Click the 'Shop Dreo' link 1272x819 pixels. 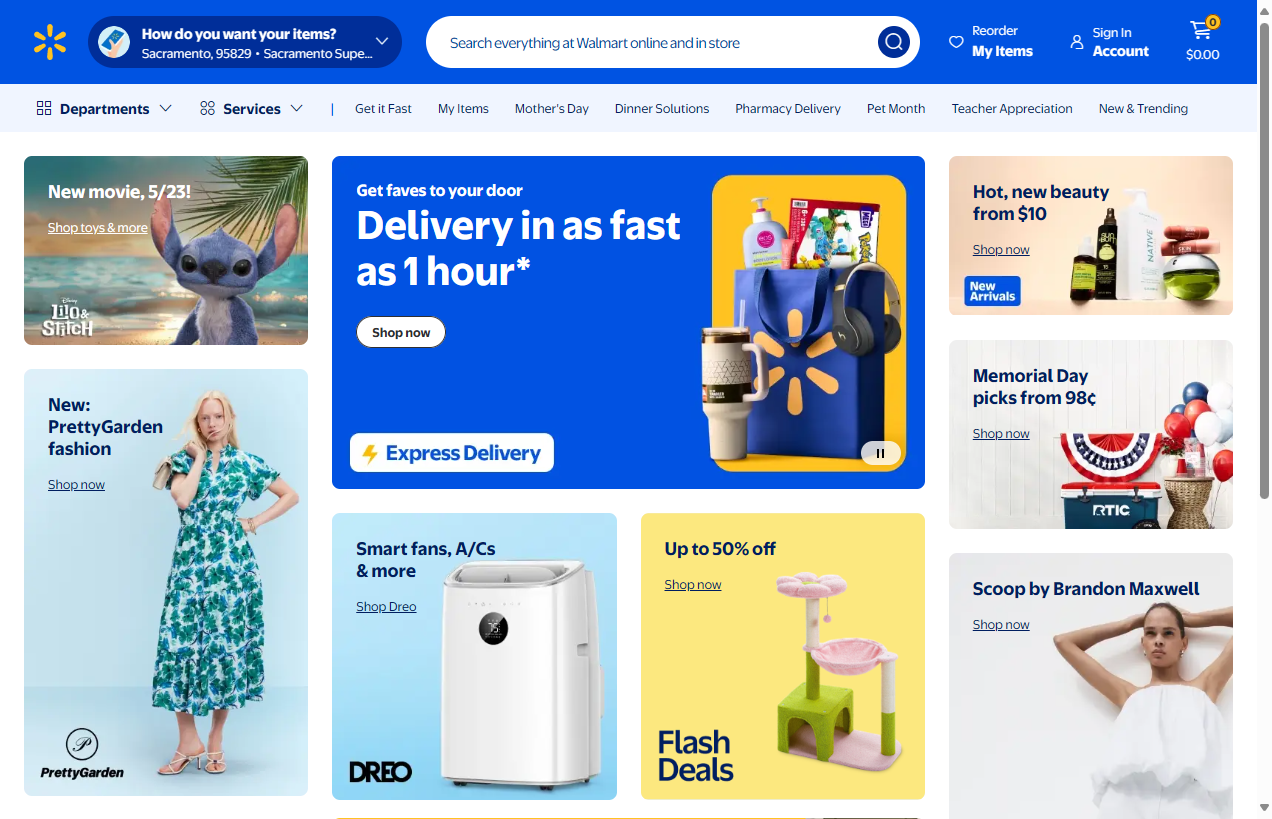tap(386, 607)
